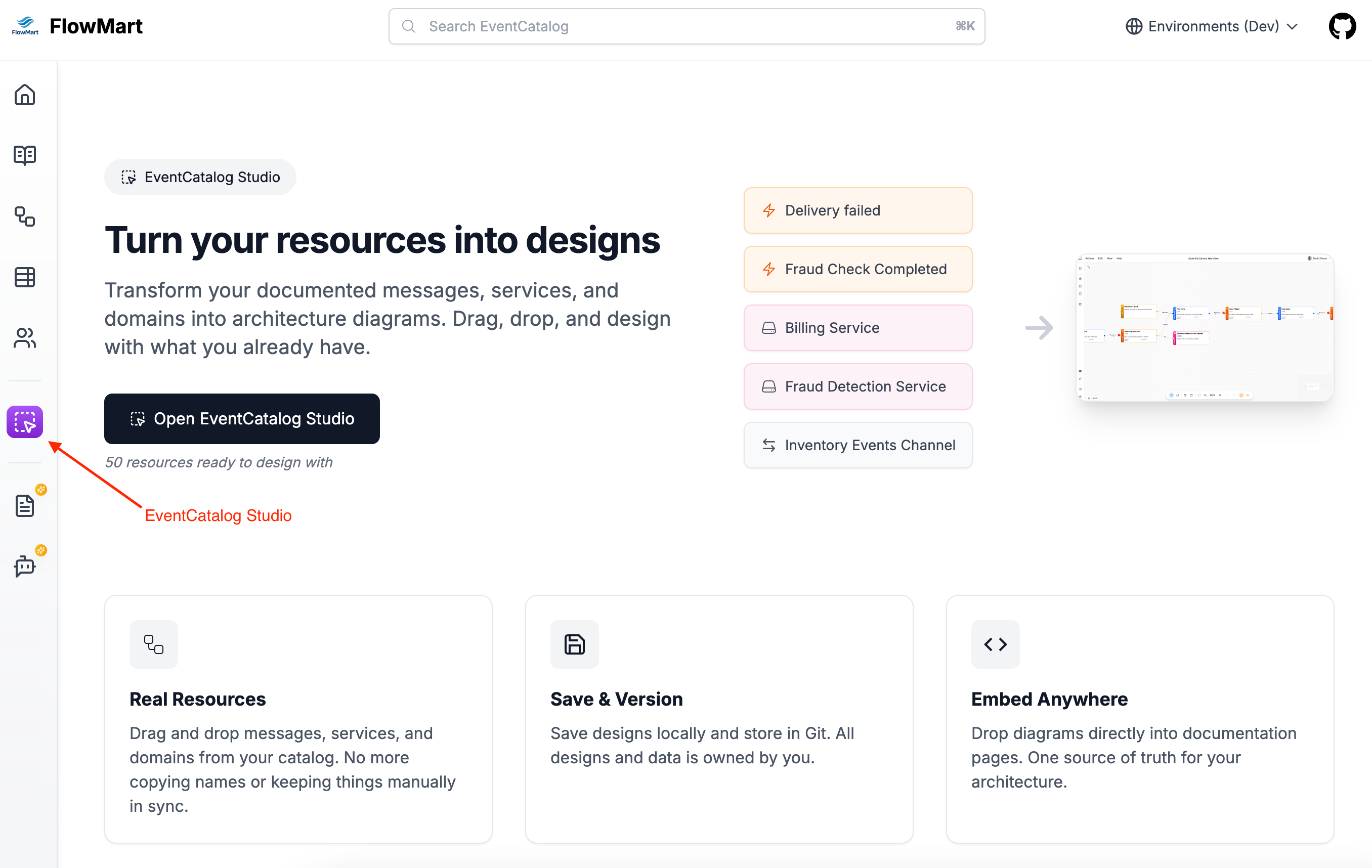Open the Teams users icon
This screenshot has width=1372, height=868.
pos(24,339)
